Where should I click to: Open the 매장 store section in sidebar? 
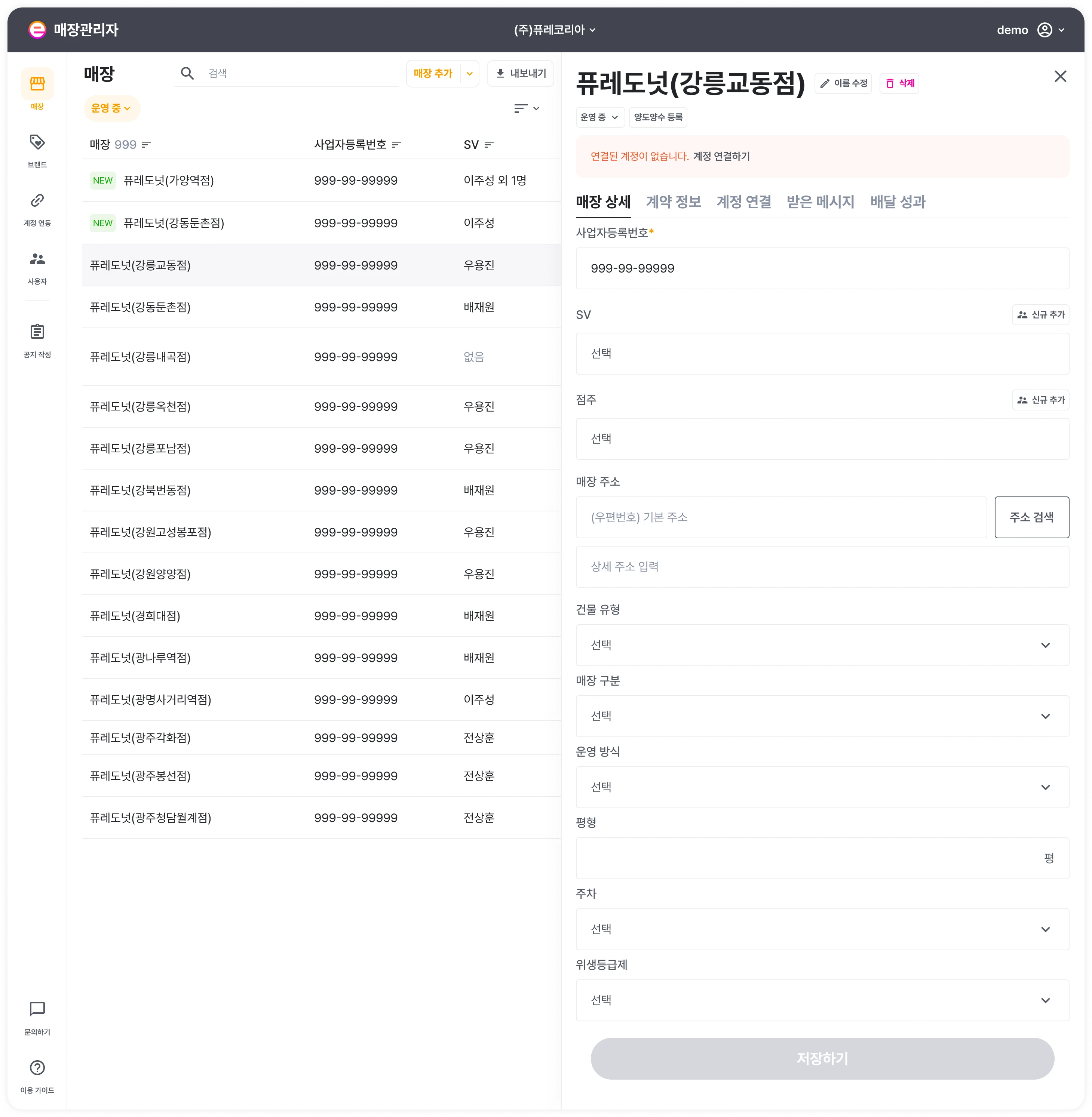pos(37,89)
